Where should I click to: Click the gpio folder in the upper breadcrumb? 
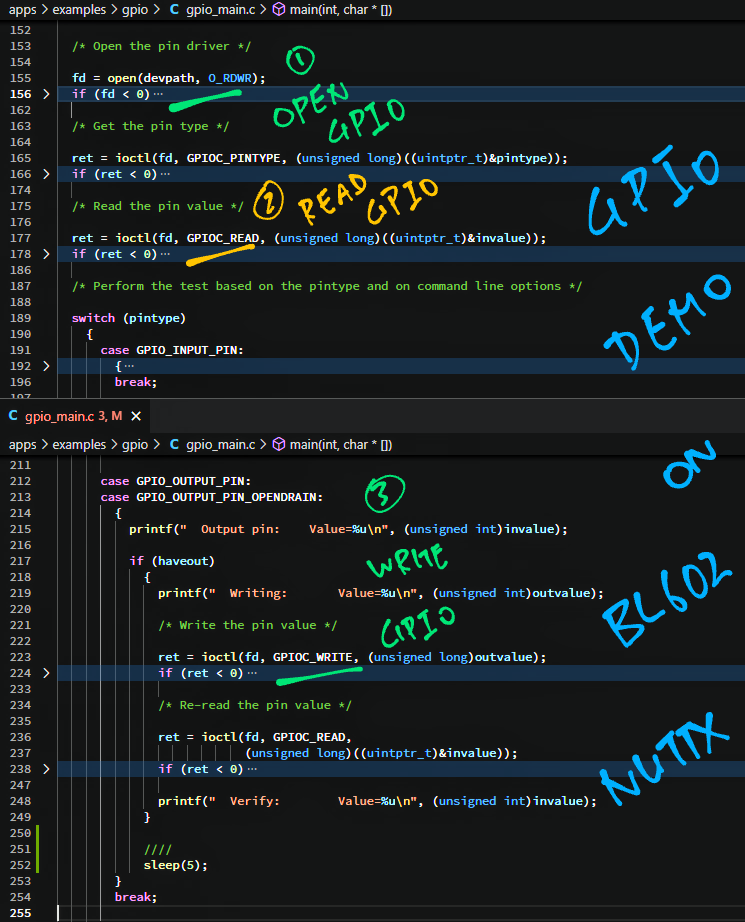coord(134,11)
